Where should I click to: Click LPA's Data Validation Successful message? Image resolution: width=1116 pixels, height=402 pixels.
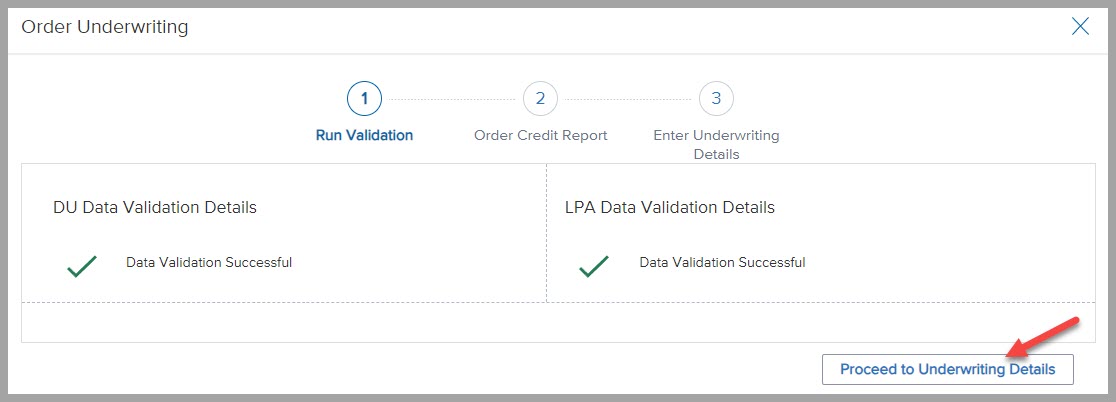(722, 263)
